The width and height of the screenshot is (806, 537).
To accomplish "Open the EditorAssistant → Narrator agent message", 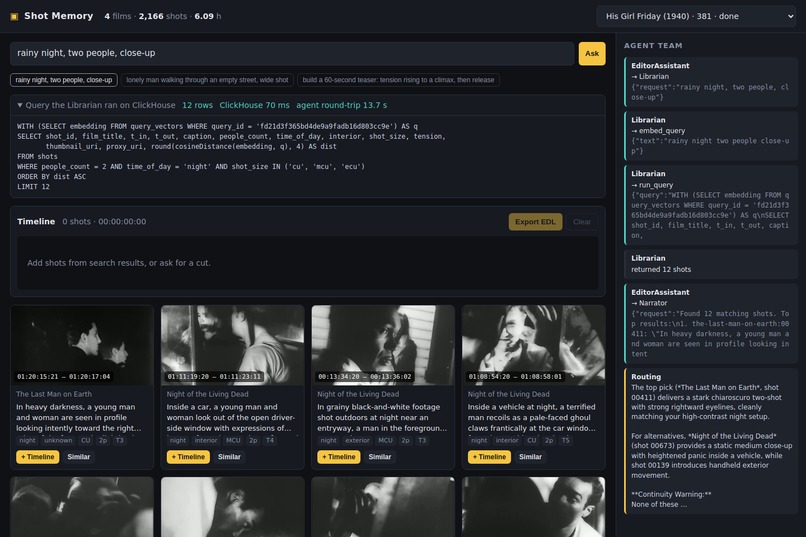I will [x=711, y=323].
